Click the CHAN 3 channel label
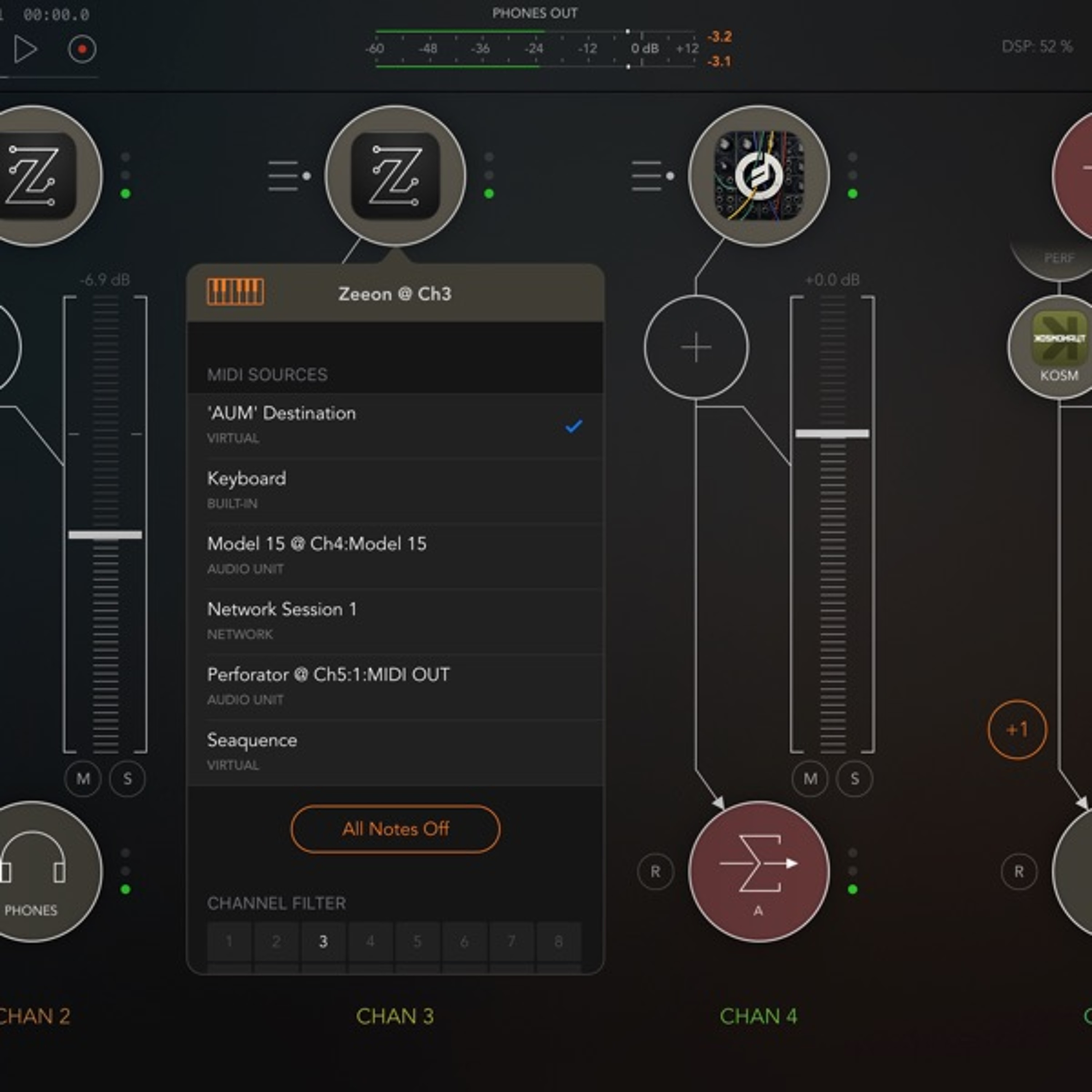This screenshot has height=1092, width=1092. 395,1016
